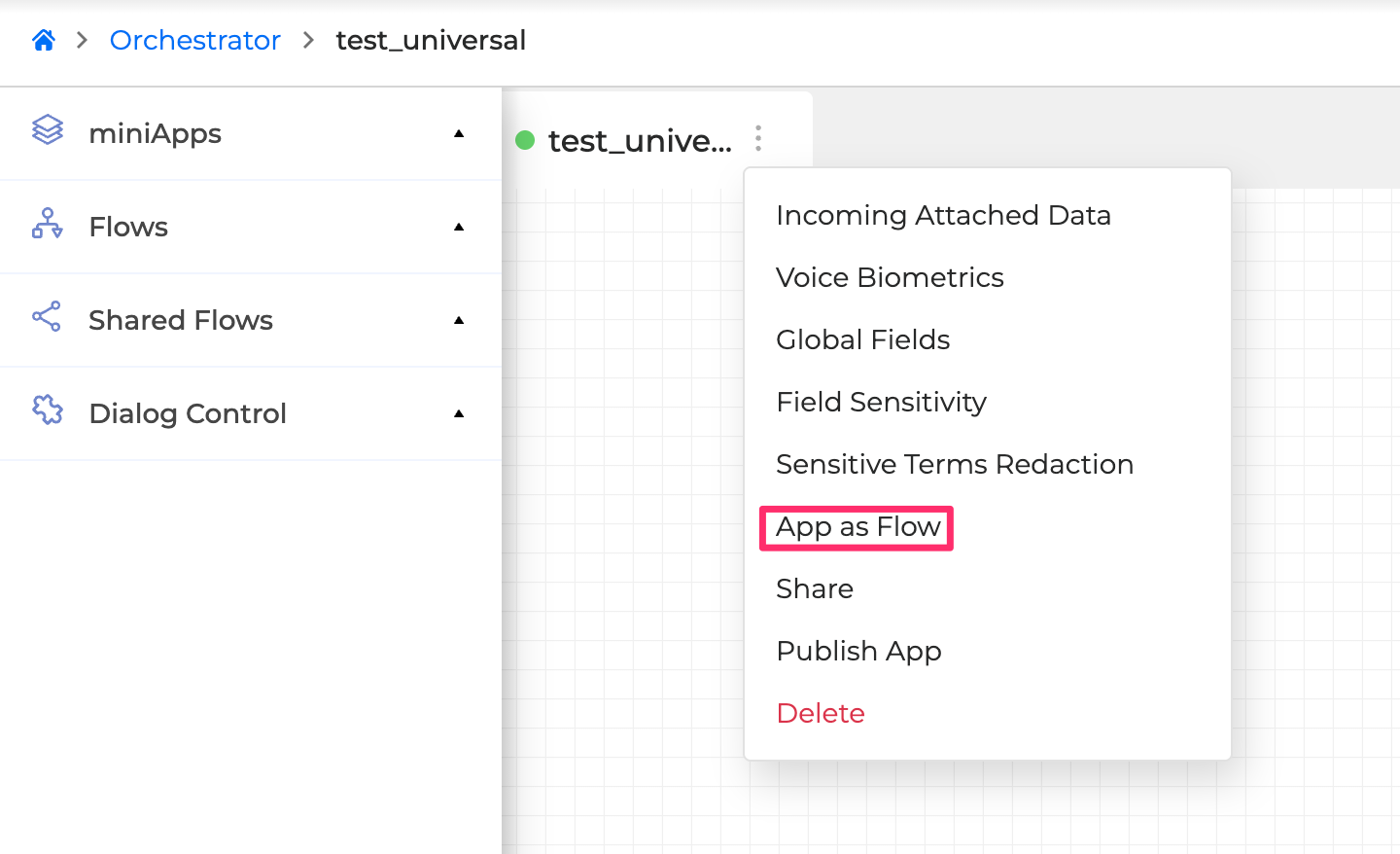Expand the Flows section arrow
This screenshot has width=1400, height=854.
click(459, 227)
